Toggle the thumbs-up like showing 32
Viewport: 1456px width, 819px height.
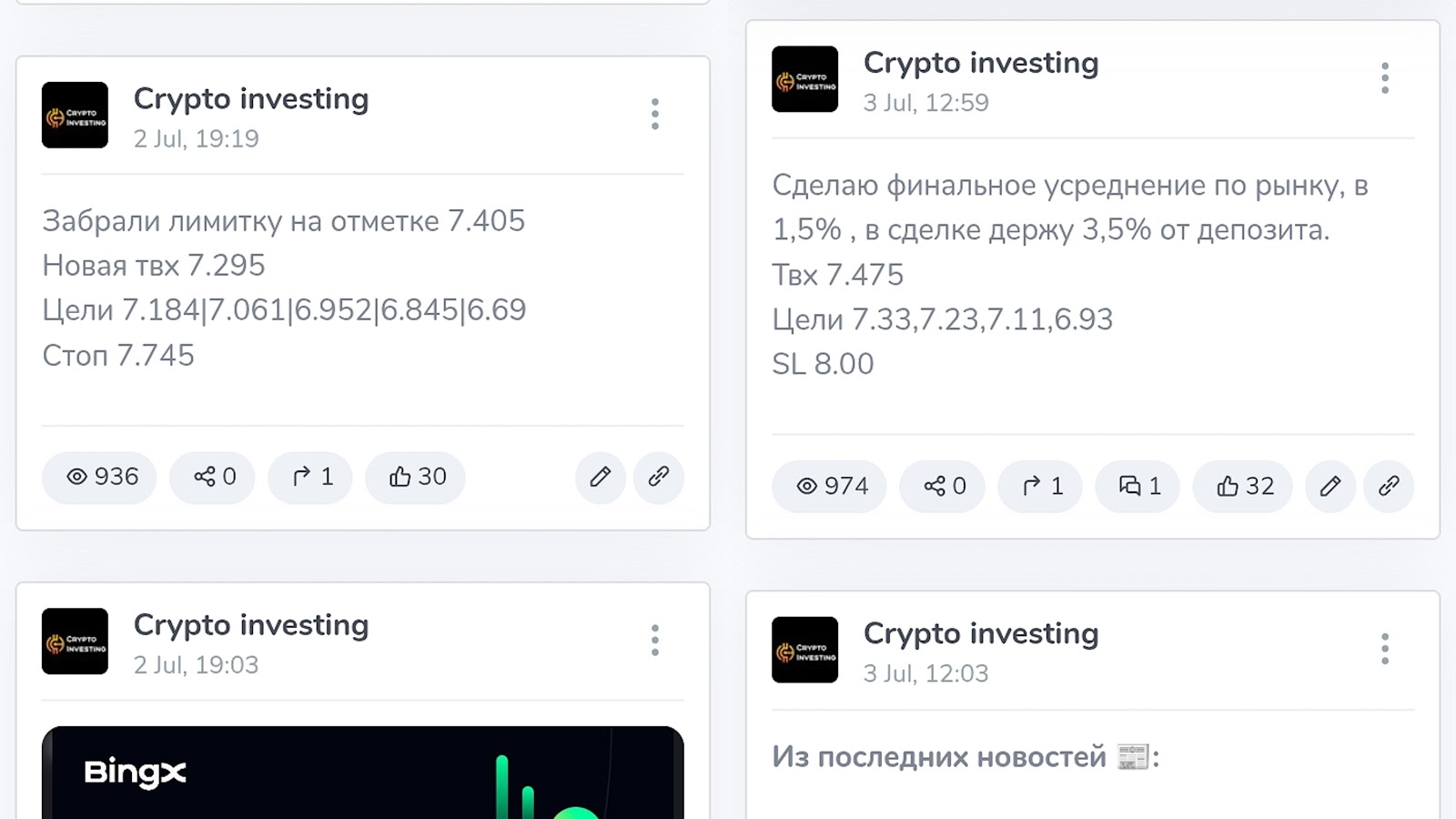1241,486
